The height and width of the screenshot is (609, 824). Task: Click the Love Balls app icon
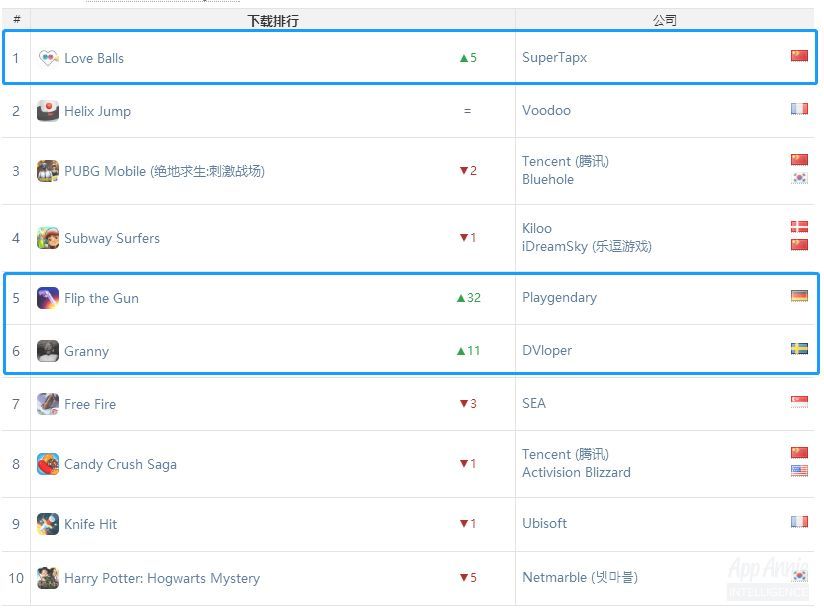[x=48, y=58]
